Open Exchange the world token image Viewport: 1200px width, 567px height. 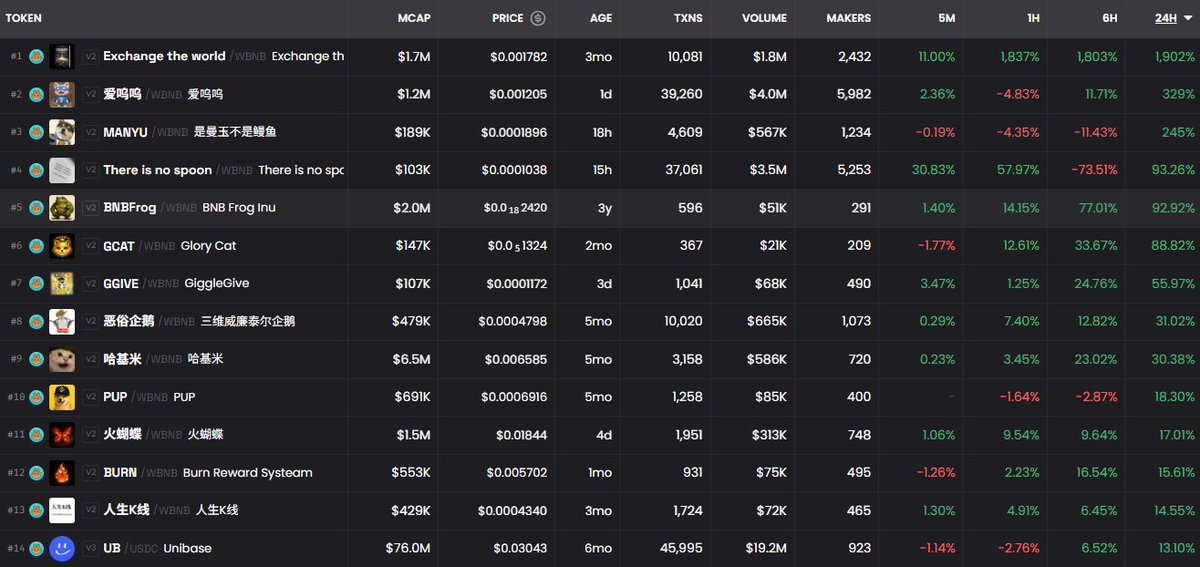(62, 56)
